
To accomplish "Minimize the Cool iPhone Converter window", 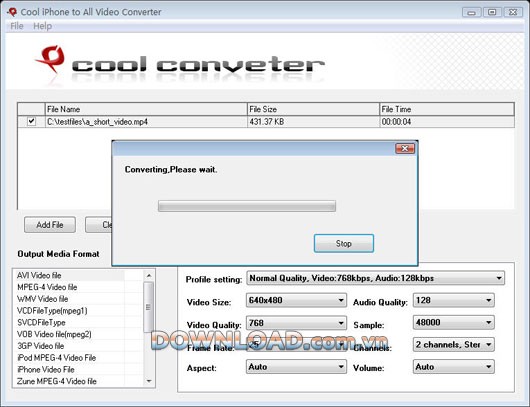I will pos(471,13).
